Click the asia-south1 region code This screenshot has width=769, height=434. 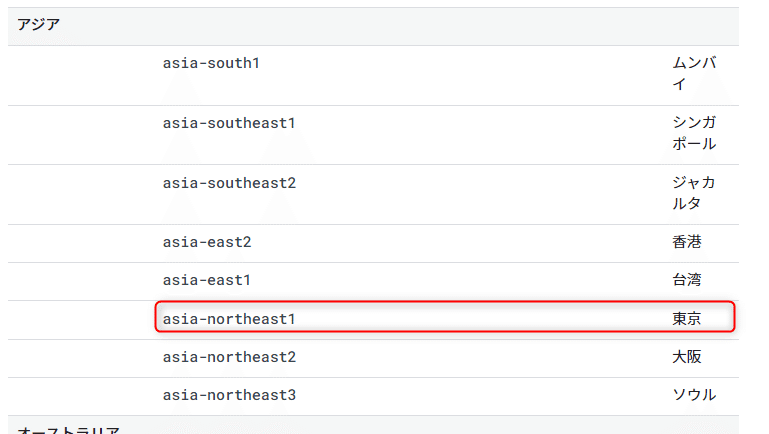coord(211,63)
